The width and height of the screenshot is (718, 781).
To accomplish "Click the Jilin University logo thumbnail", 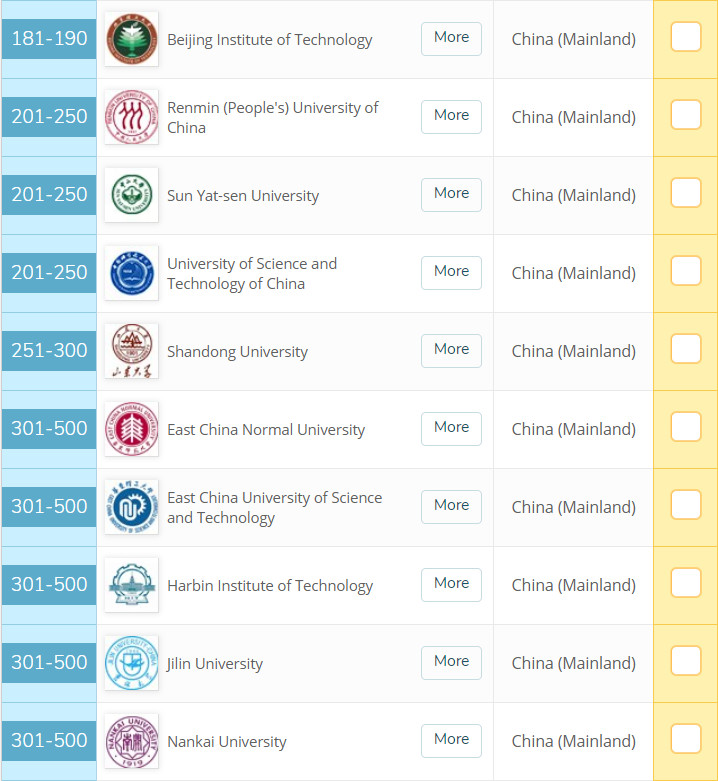I will [131, 663].
